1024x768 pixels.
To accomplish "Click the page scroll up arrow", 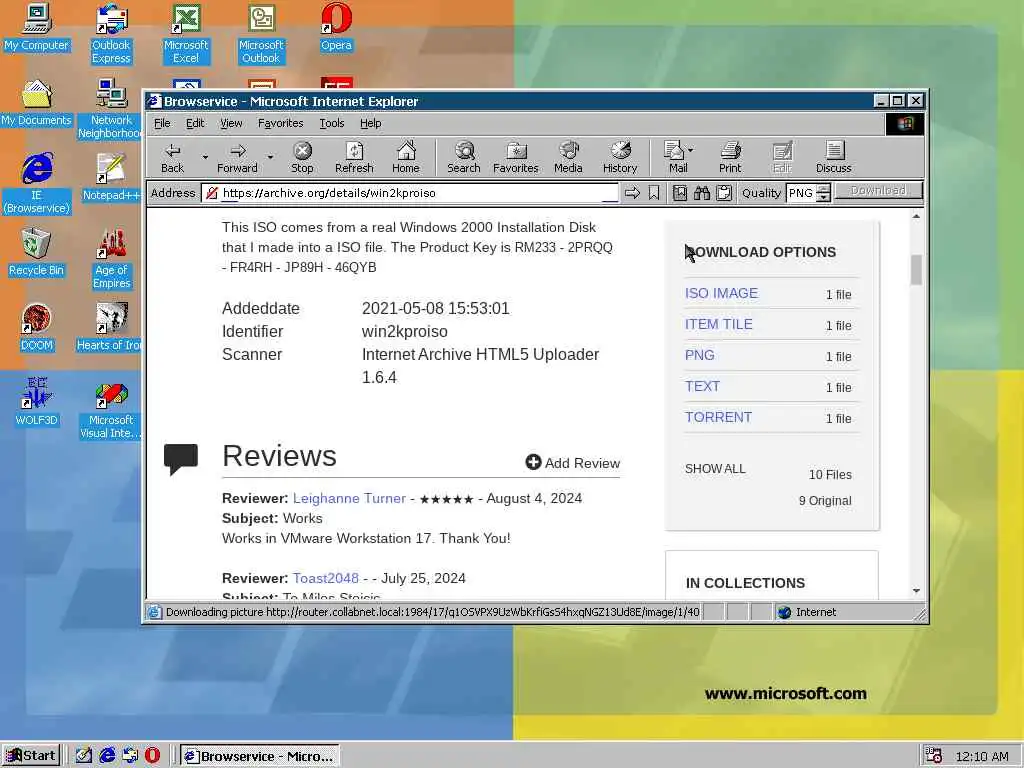I will (916, 216).
